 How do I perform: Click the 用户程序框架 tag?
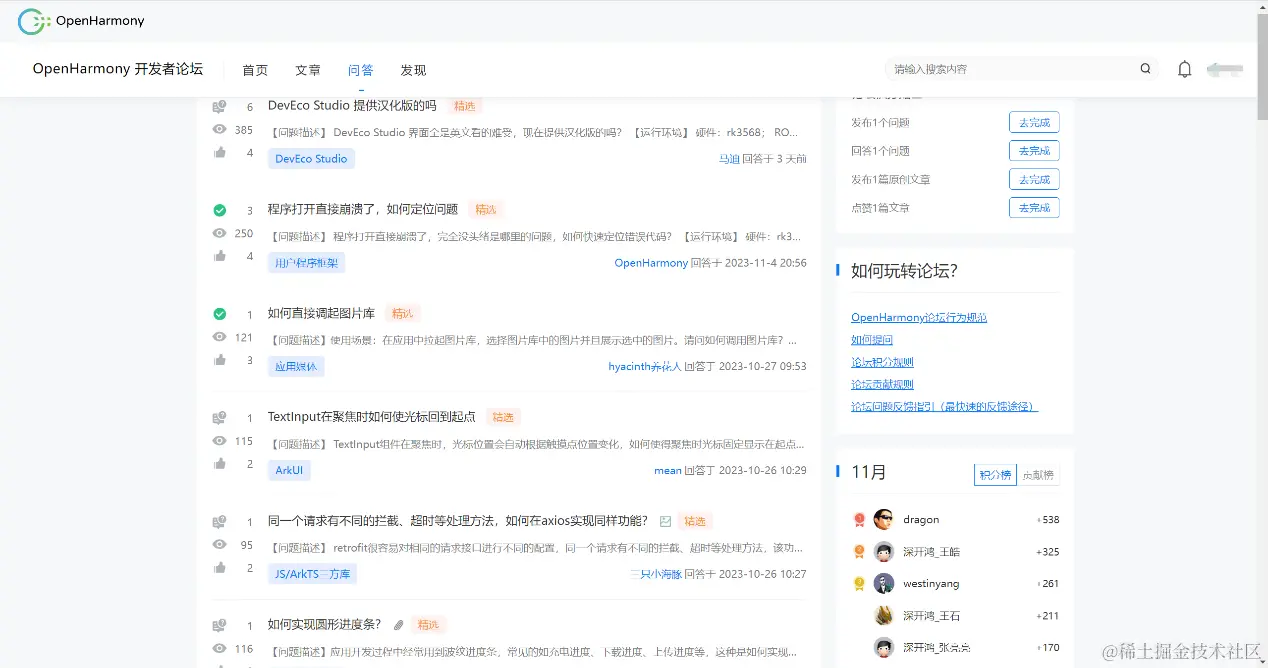(306, 263)
